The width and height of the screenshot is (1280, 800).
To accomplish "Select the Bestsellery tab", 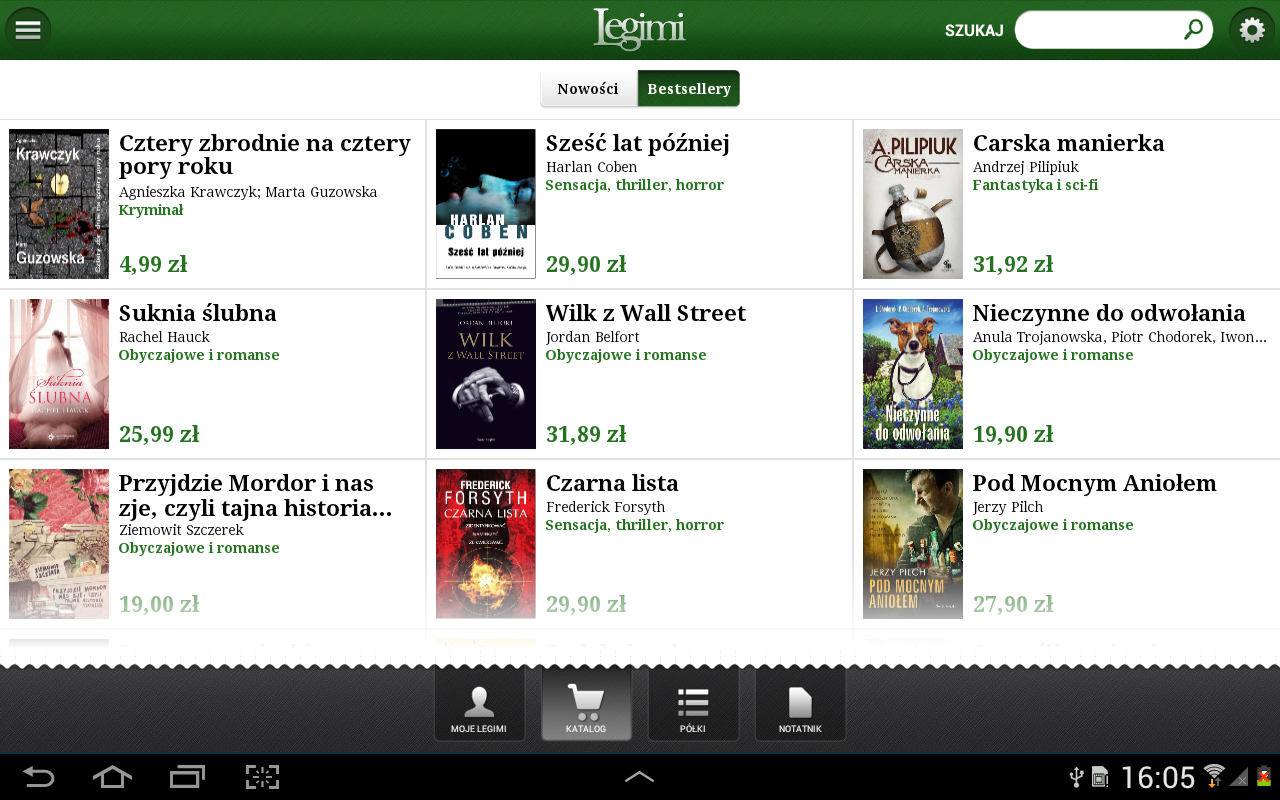I will point(688,88).
